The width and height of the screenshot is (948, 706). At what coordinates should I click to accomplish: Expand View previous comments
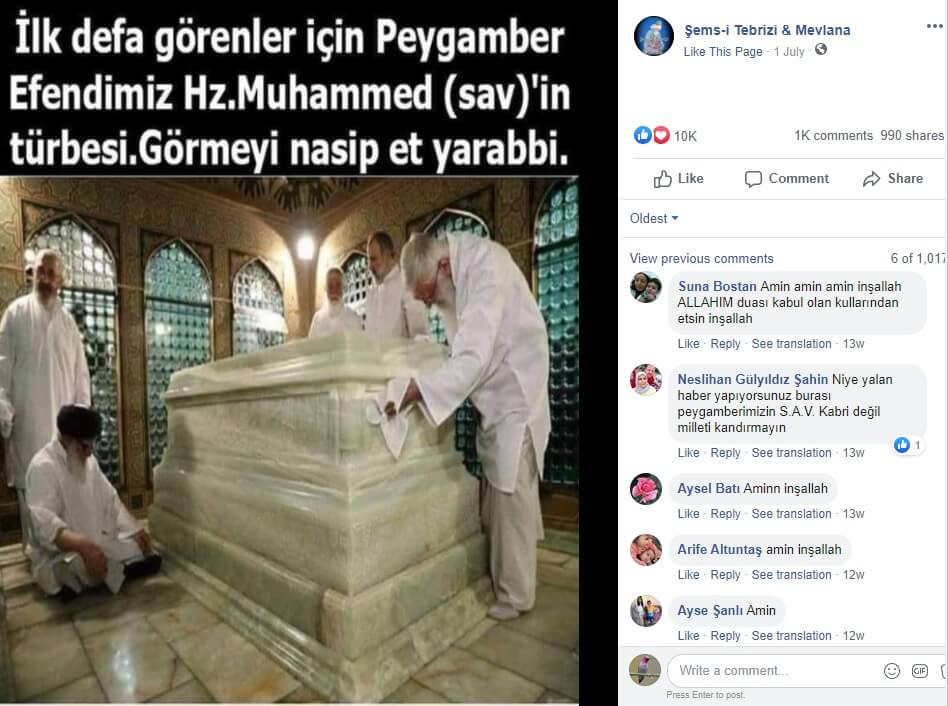(701, 259)
